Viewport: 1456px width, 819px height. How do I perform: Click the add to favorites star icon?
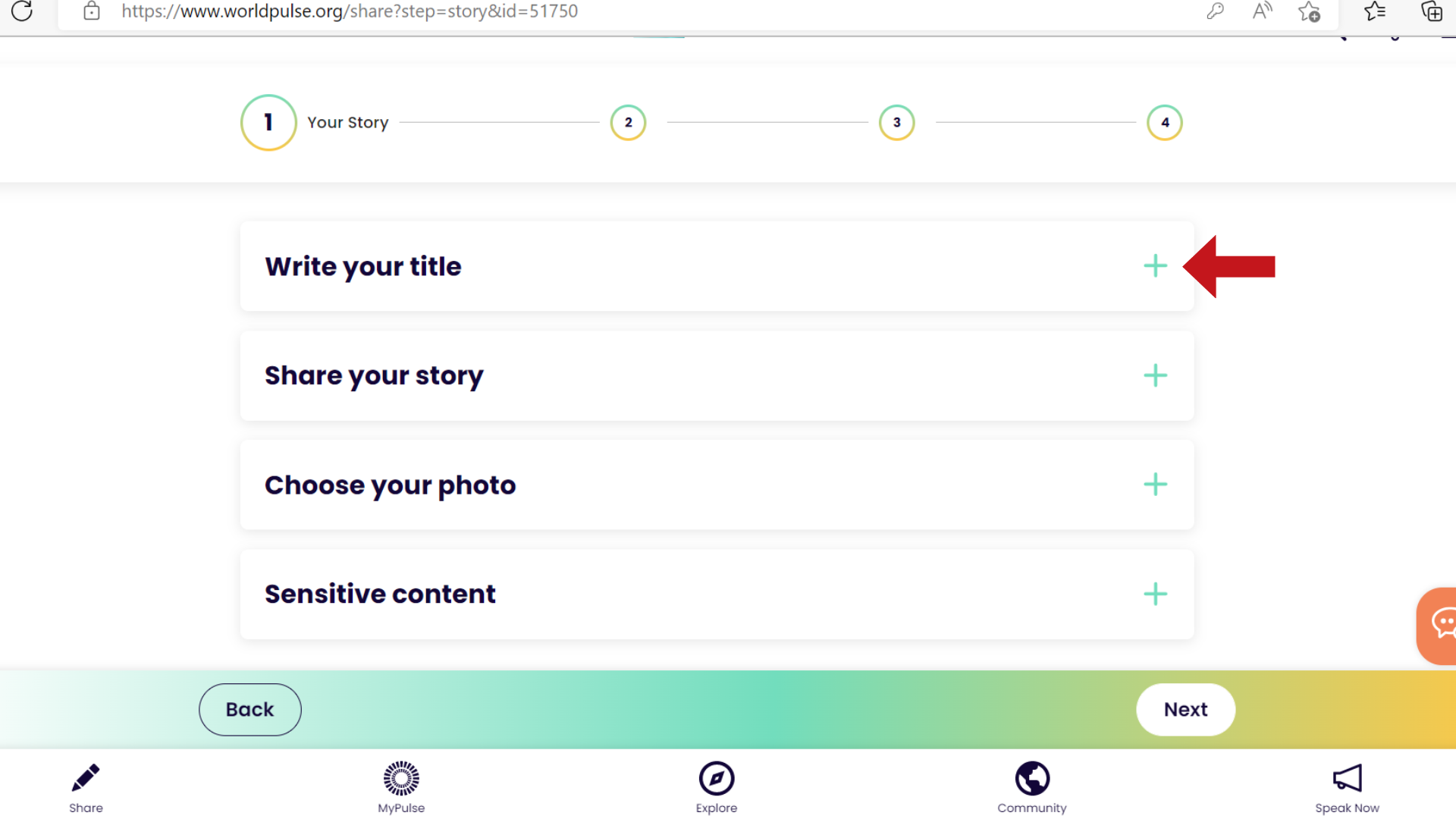coord(1309,11)
